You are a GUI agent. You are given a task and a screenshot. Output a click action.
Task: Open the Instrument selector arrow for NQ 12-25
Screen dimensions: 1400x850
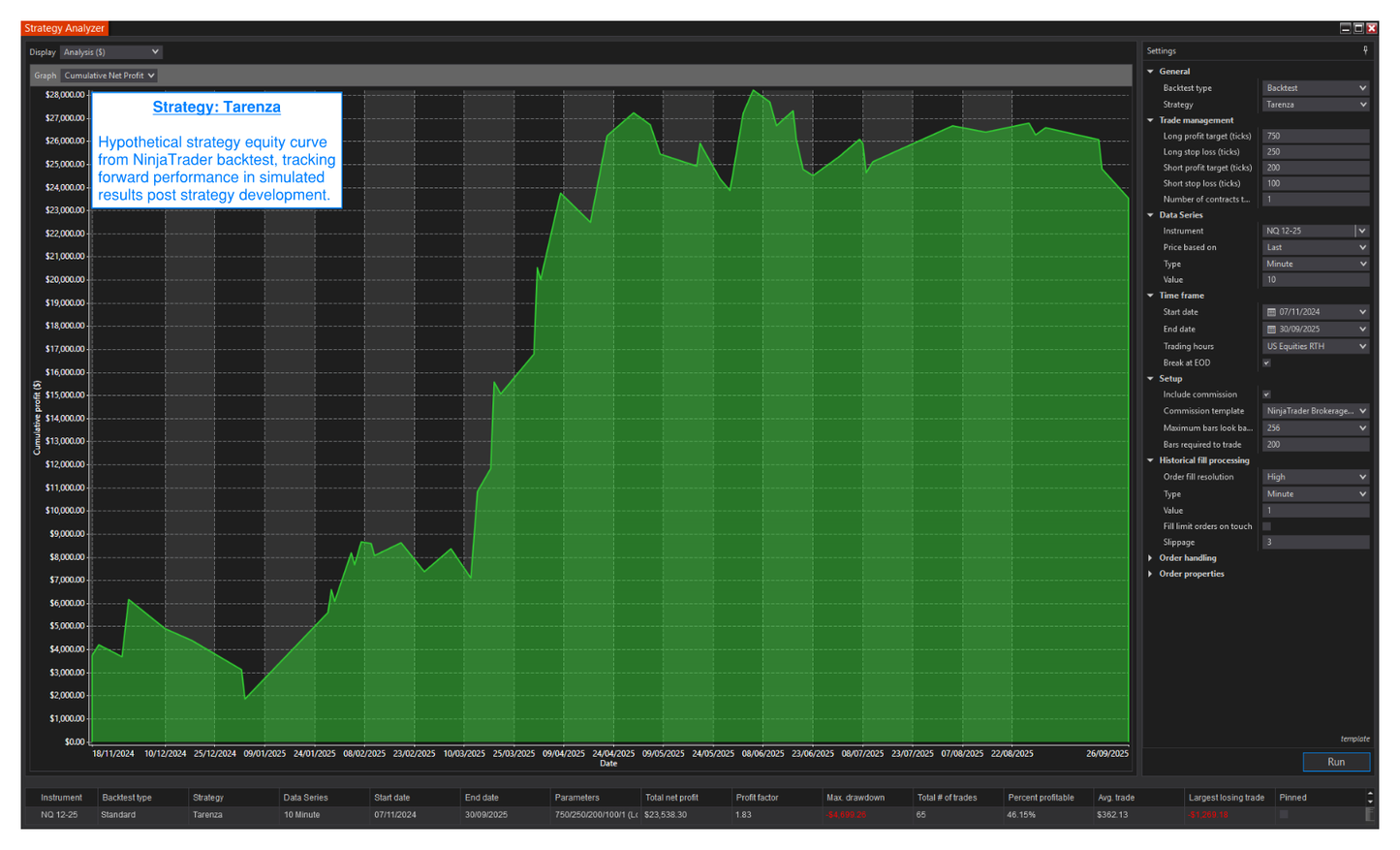click(x=1362, y=231)
